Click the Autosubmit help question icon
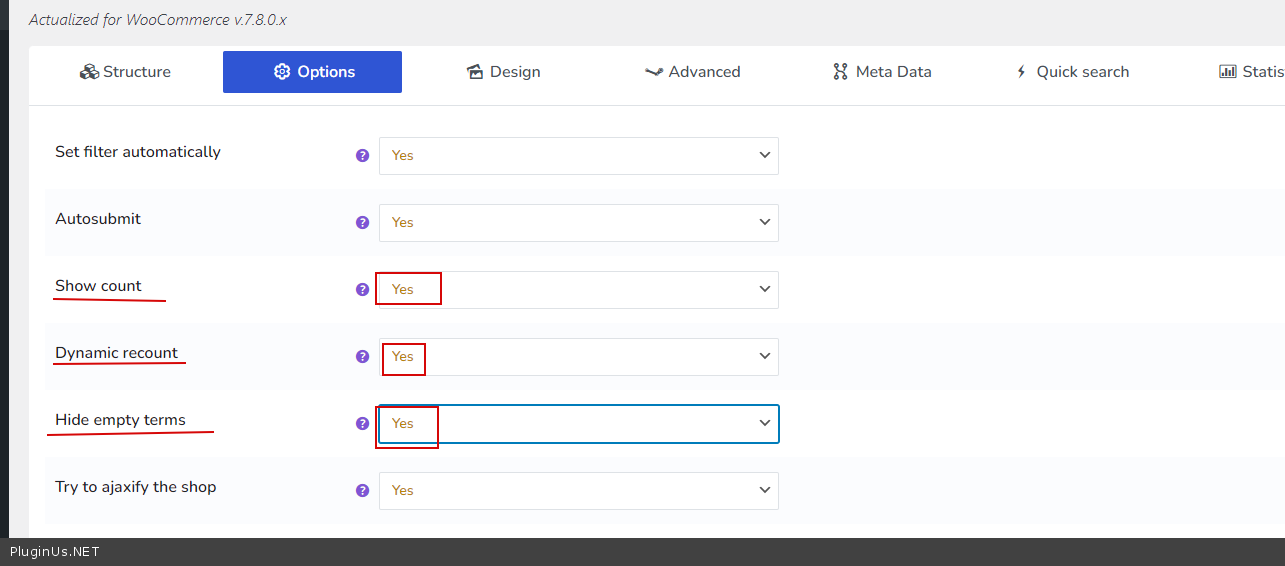Viewport: 1285px width, 566px height. (363, 223)
